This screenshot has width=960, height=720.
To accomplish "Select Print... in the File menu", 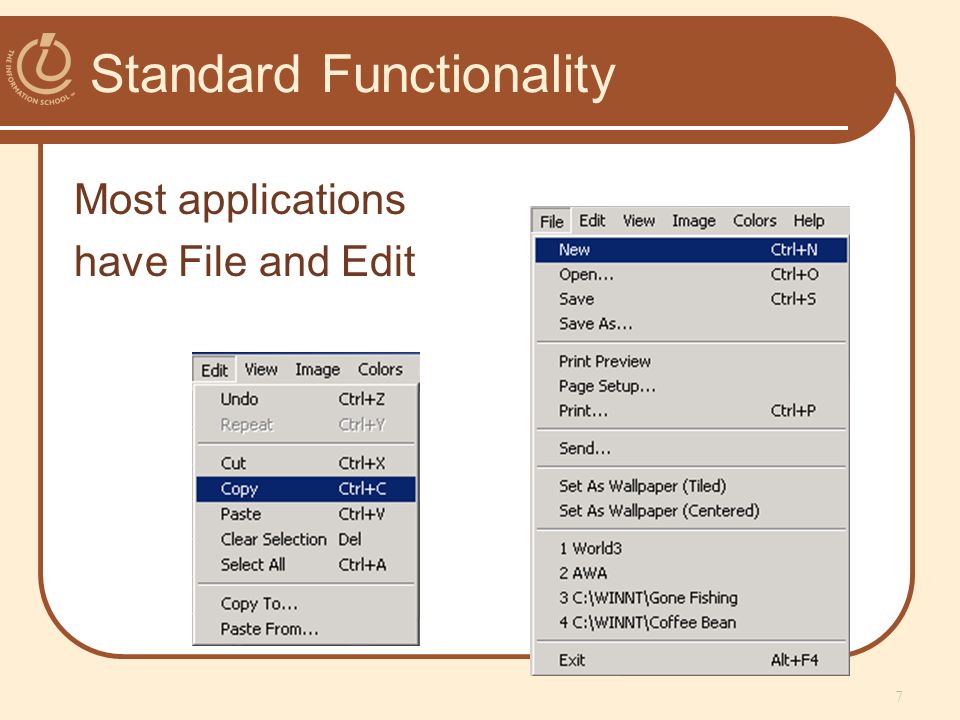I will pos(691,411).
